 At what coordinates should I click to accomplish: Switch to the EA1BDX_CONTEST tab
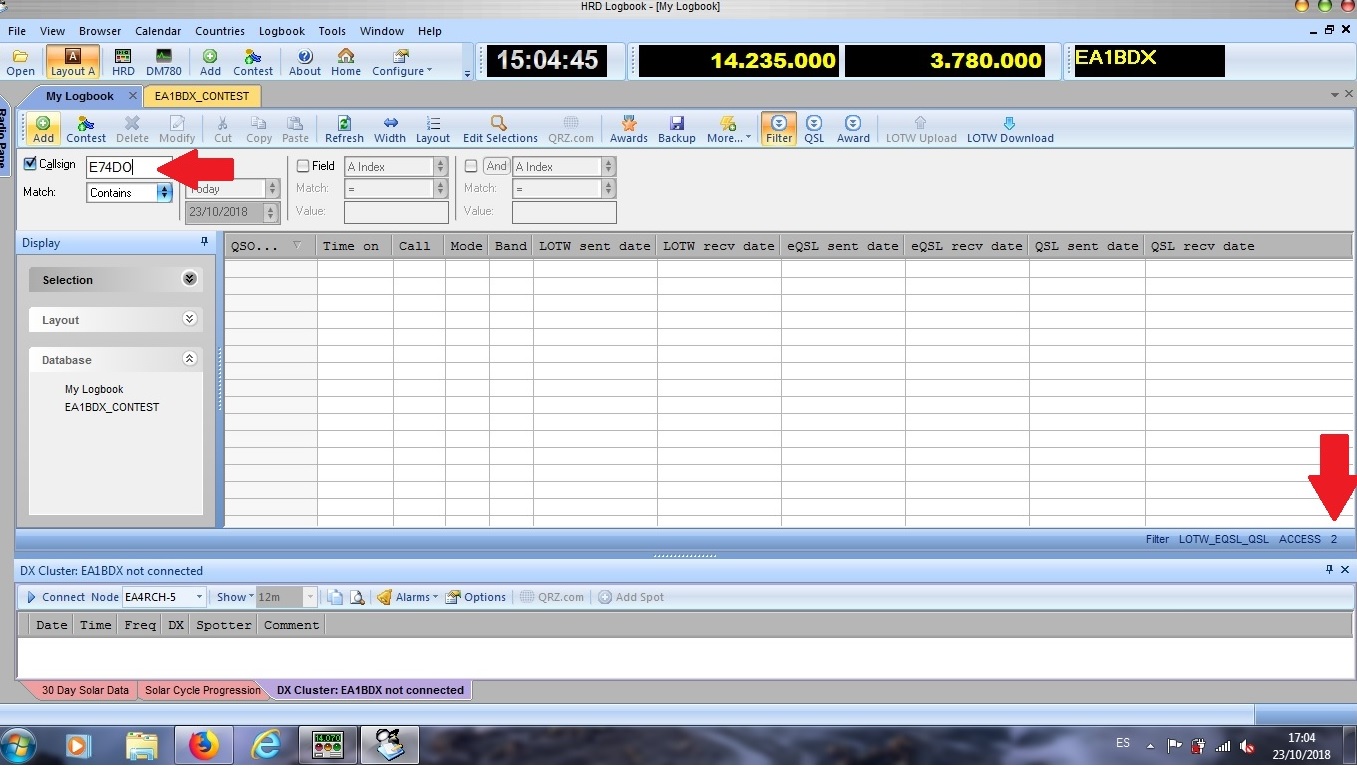pos(202,96)
